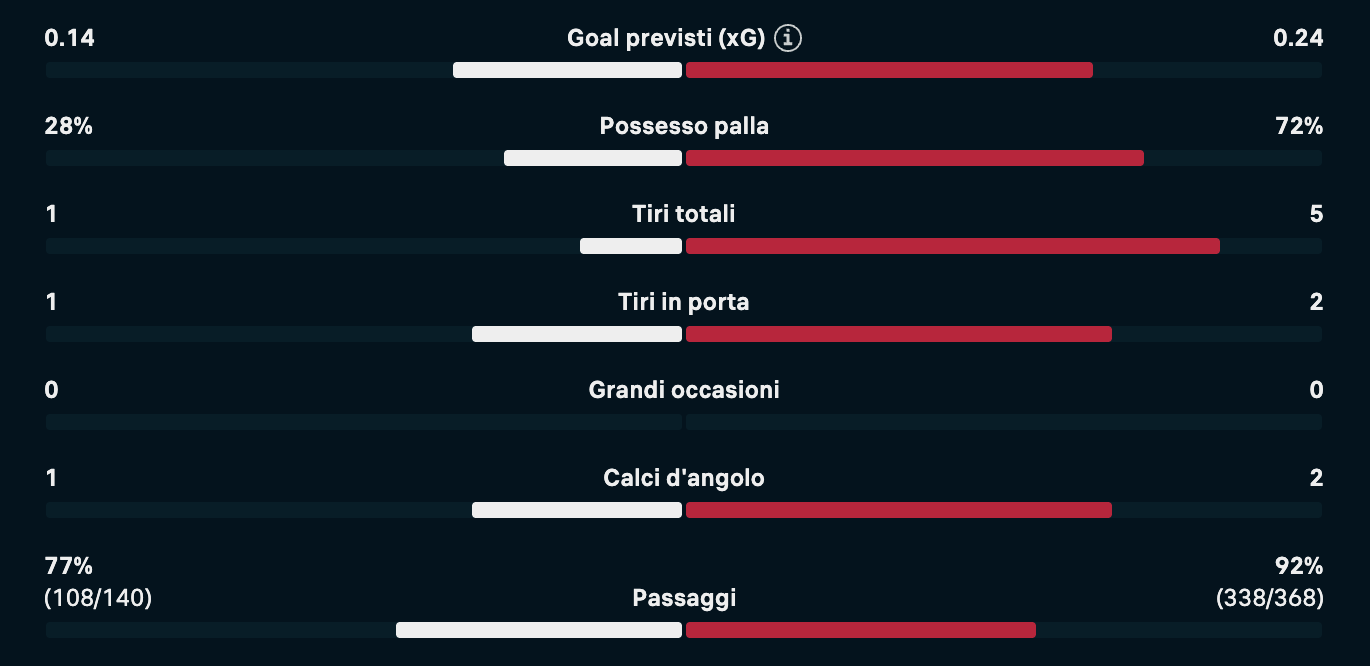Click the xG info icon
The image size is (1370, 666).
coord(789,39)
